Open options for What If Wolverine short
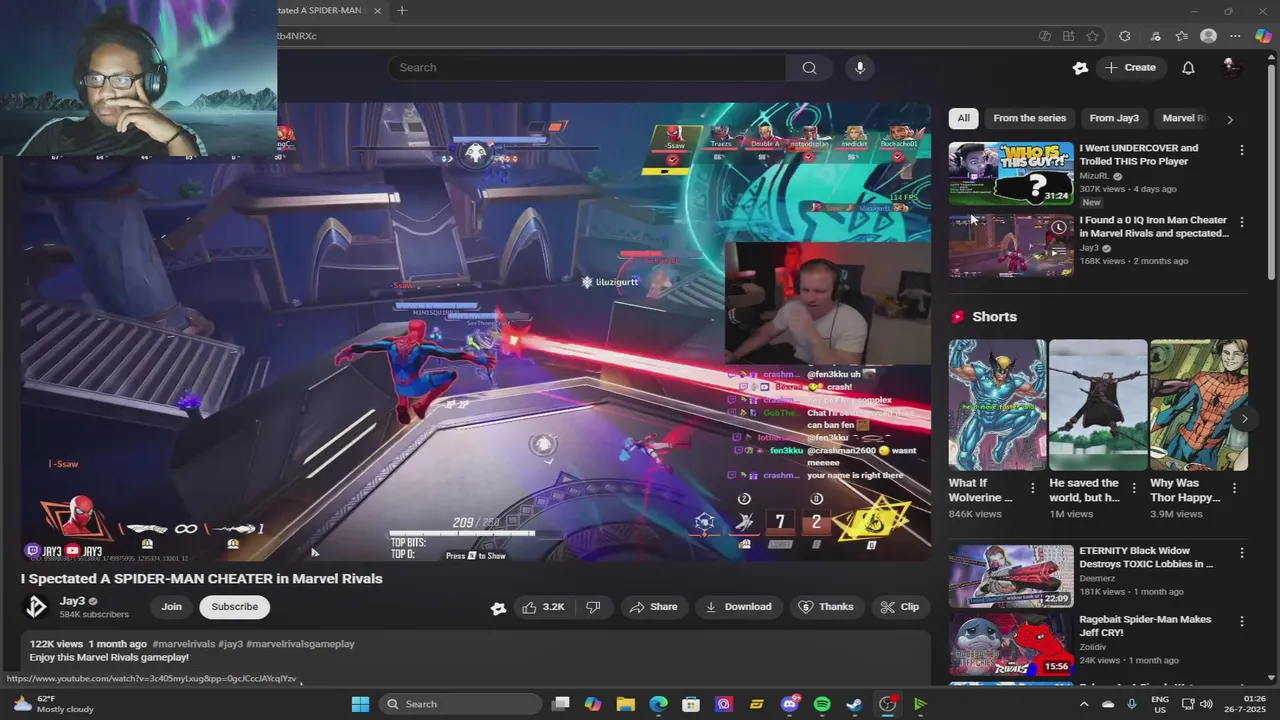The height and width of the screenshot is (720, 1280). [x=1033, y=488]
